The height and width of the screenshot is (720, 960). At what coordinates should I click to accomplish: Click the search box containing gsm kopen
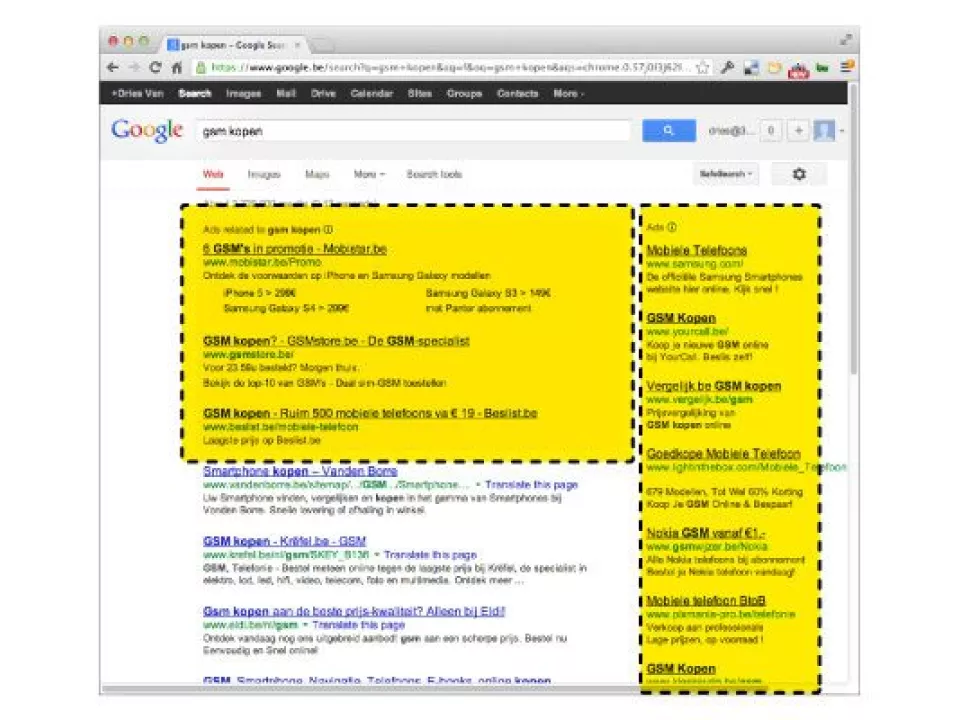click(x=413, y=131)
